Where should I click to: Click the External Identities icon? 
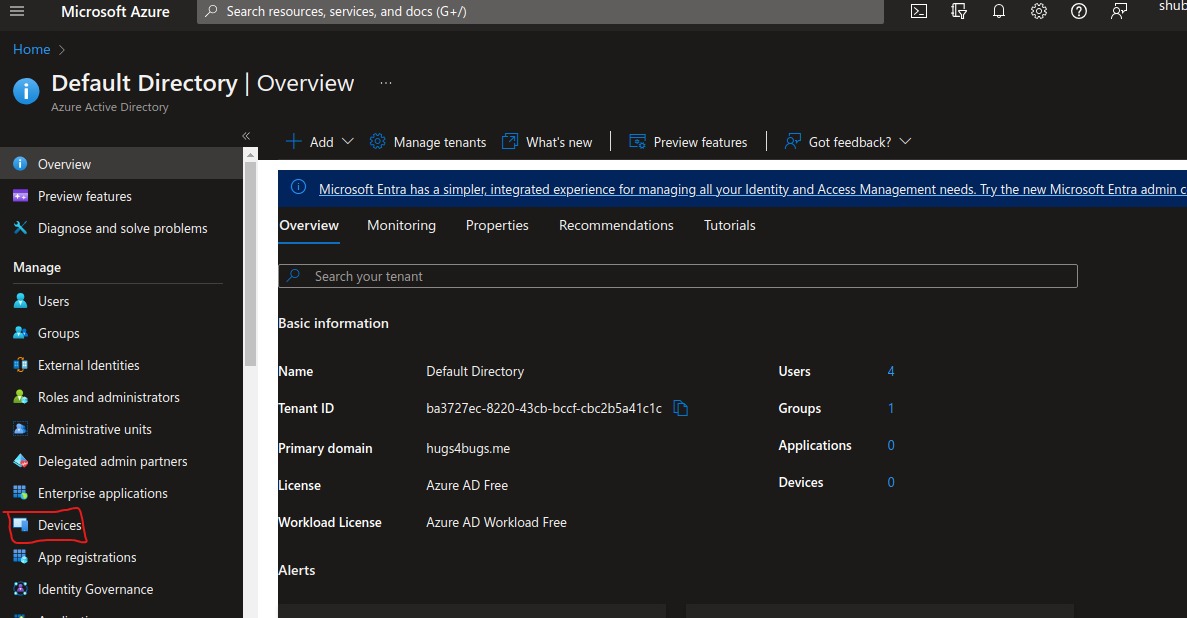(x=20, y=365)
